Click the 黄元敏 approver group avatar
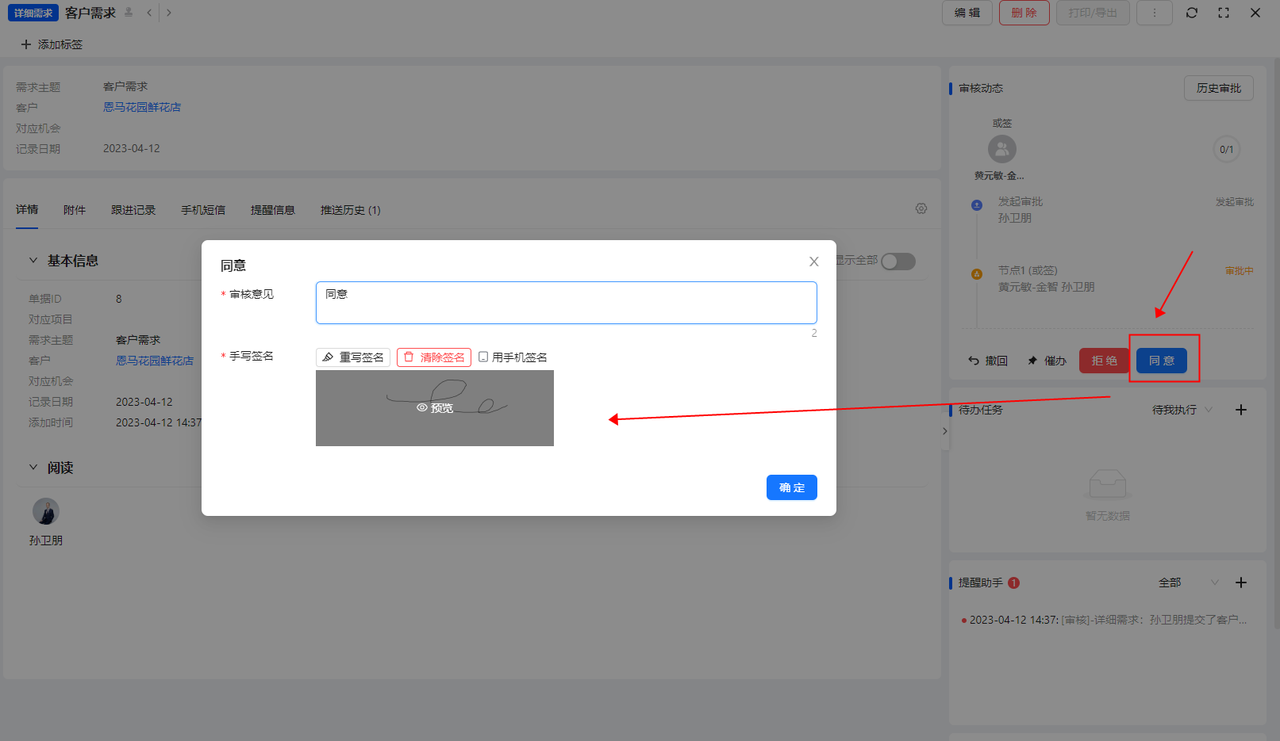This screenshot has width=1280, height=741. pyautogui.click(x=1002, y=149)
